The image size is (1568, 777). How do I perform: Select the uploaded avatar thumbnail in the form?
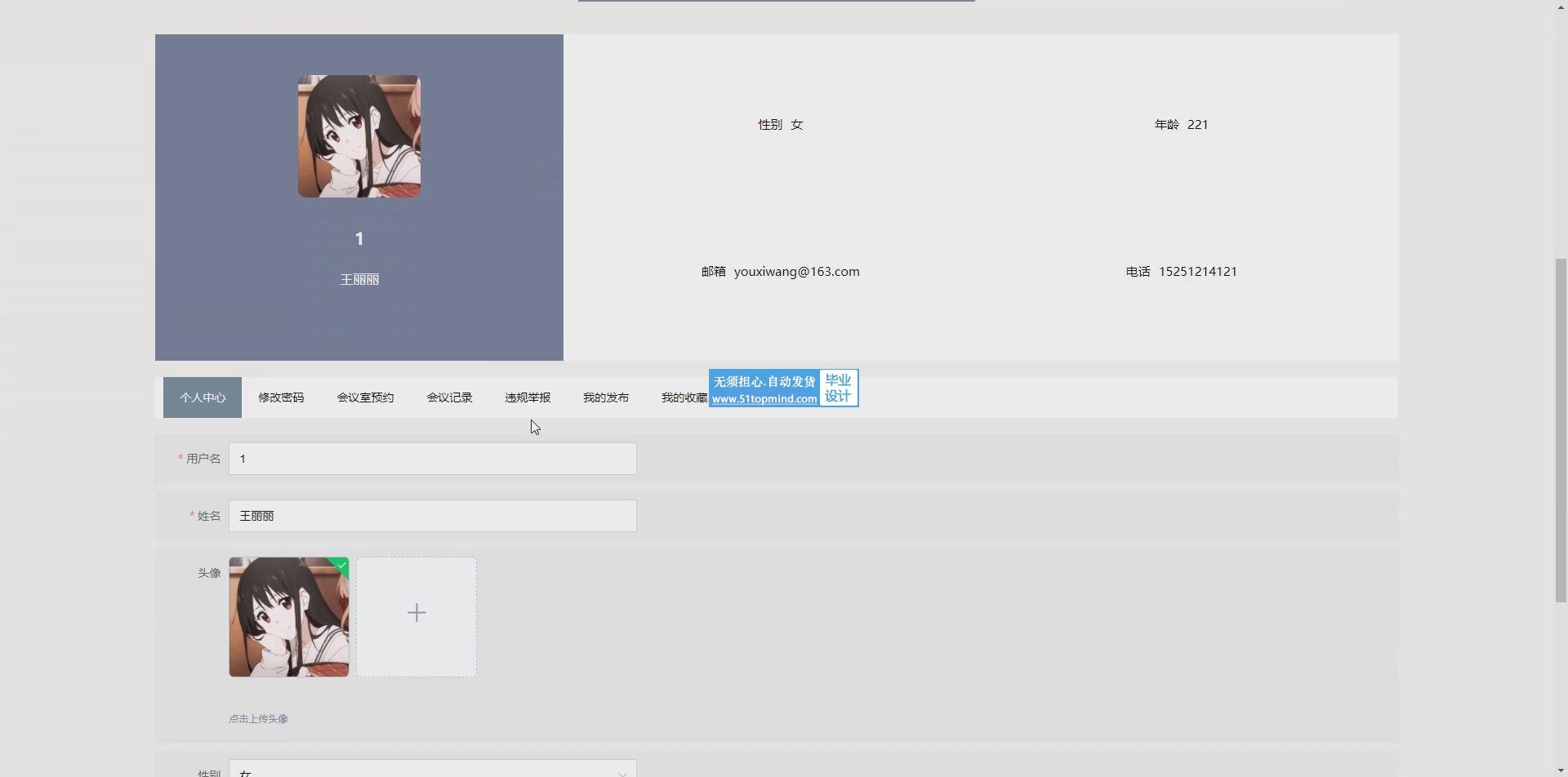coord(288,618)
